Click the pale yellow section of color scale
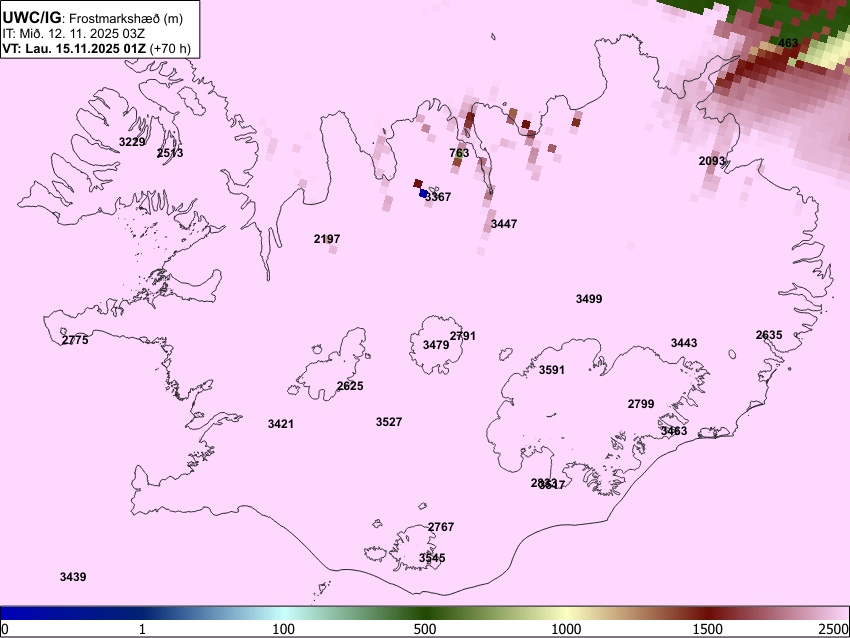 (x=566, y=613)
